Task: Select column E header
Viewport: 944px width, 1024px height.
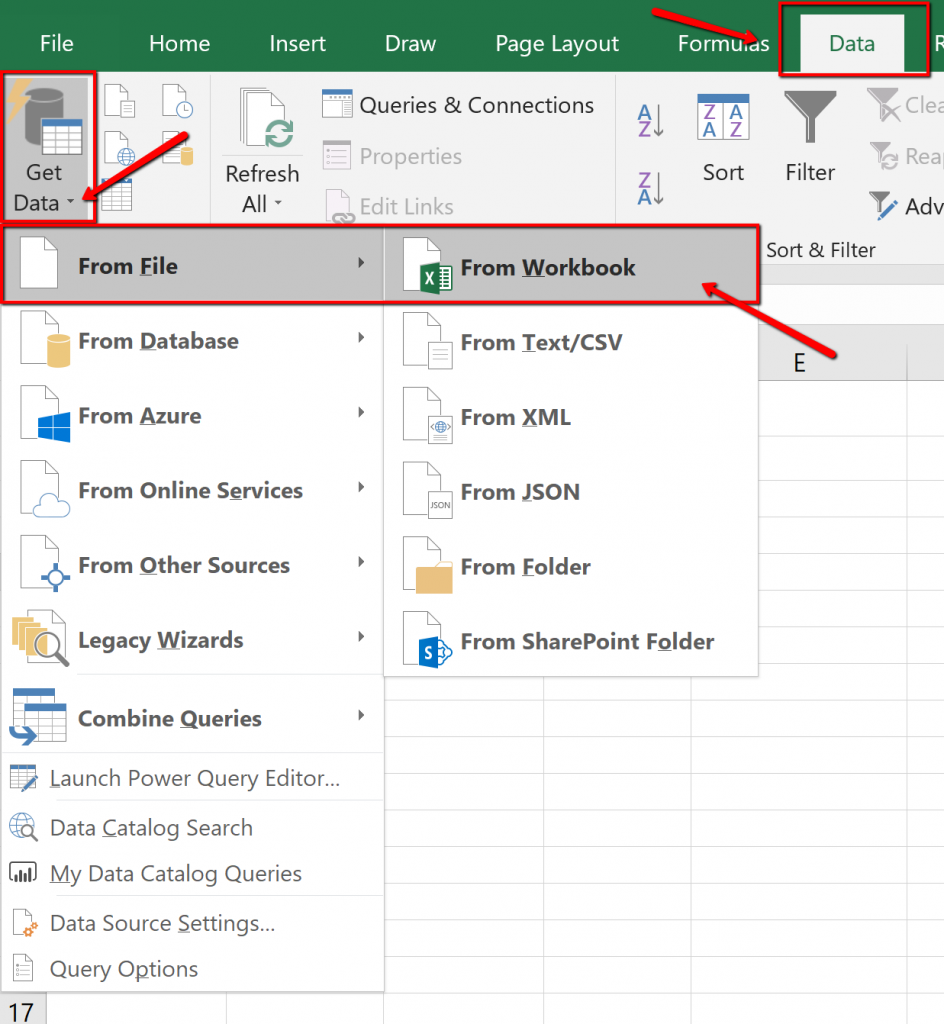Action: 798,362
